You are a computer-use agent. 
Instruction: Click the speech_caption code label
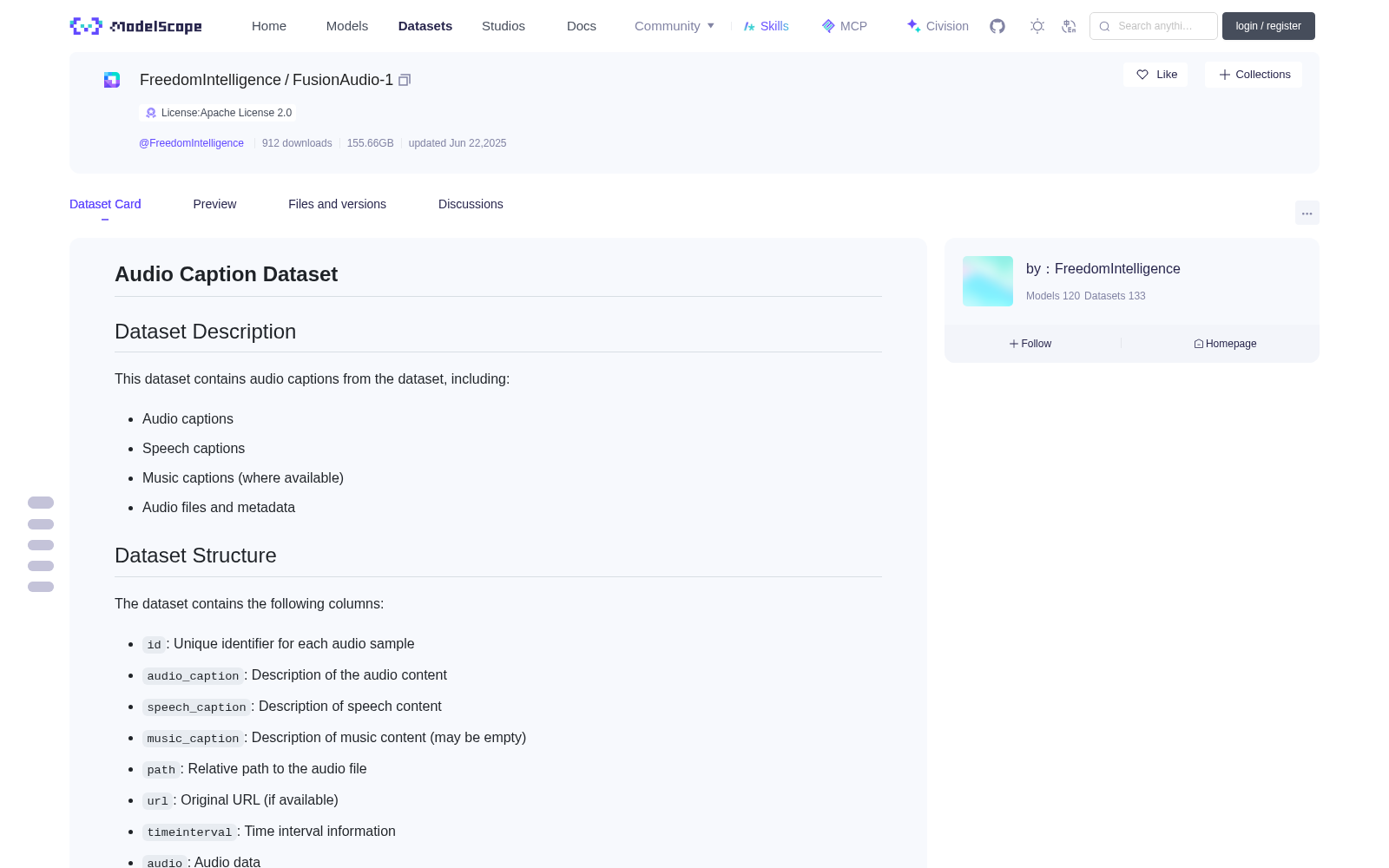[196, 707]
